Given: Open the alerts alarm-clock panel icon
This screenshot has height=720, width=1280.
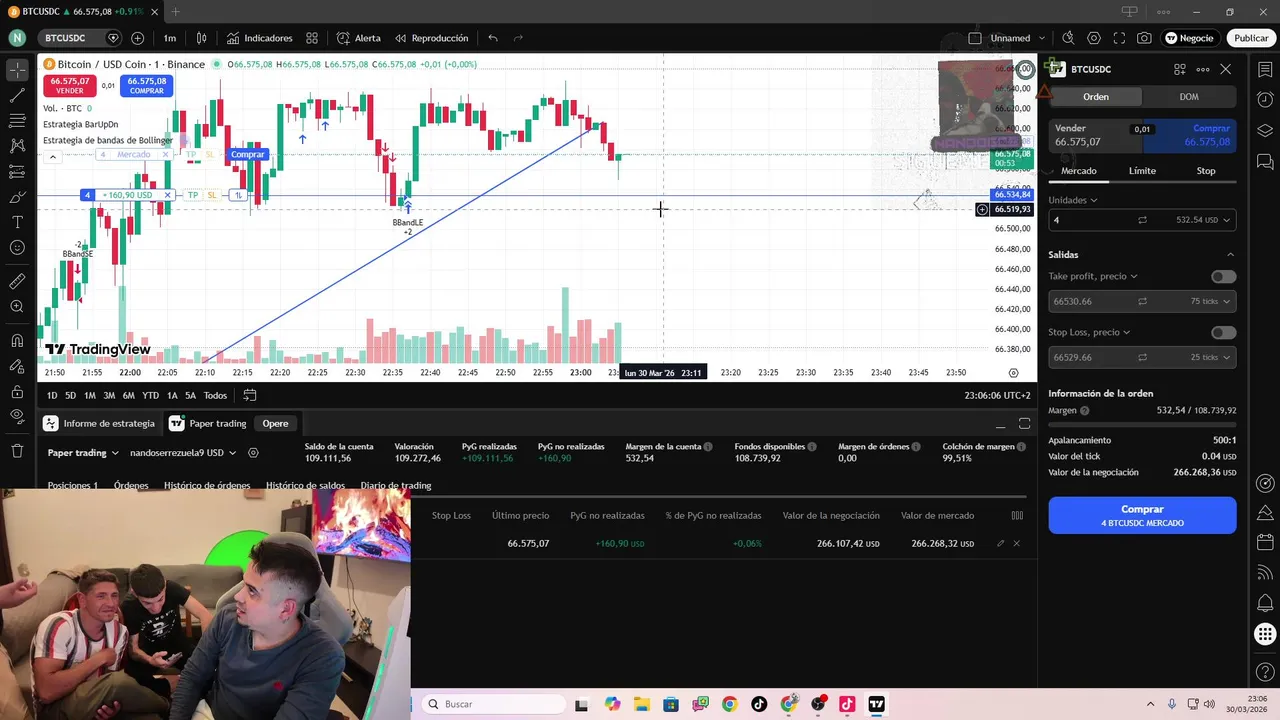Looking at the screenshot, I should [x=1265, y=100].
